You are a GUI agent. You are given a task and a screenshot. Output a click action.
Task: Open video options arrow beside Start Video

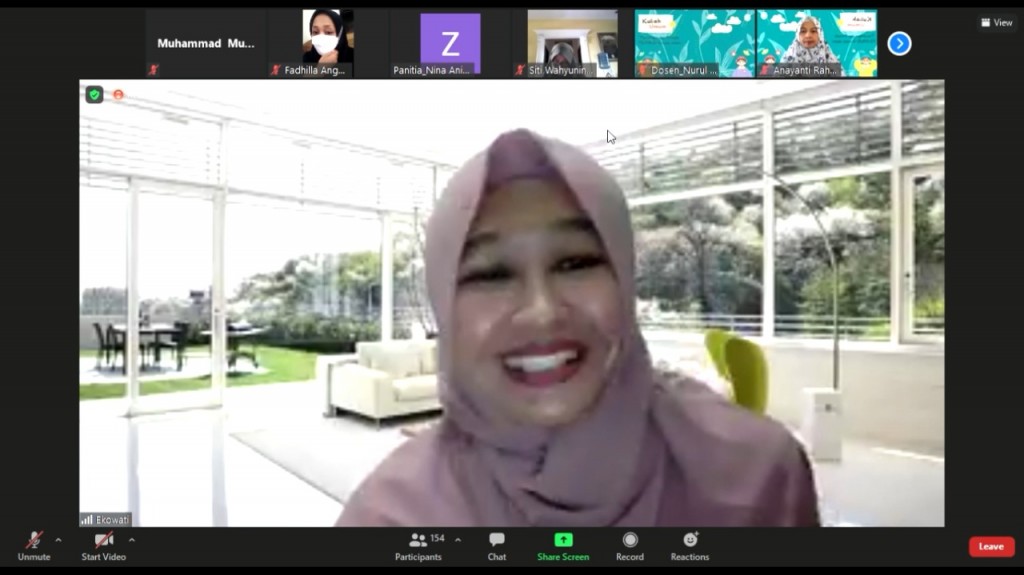pos(132,540)
